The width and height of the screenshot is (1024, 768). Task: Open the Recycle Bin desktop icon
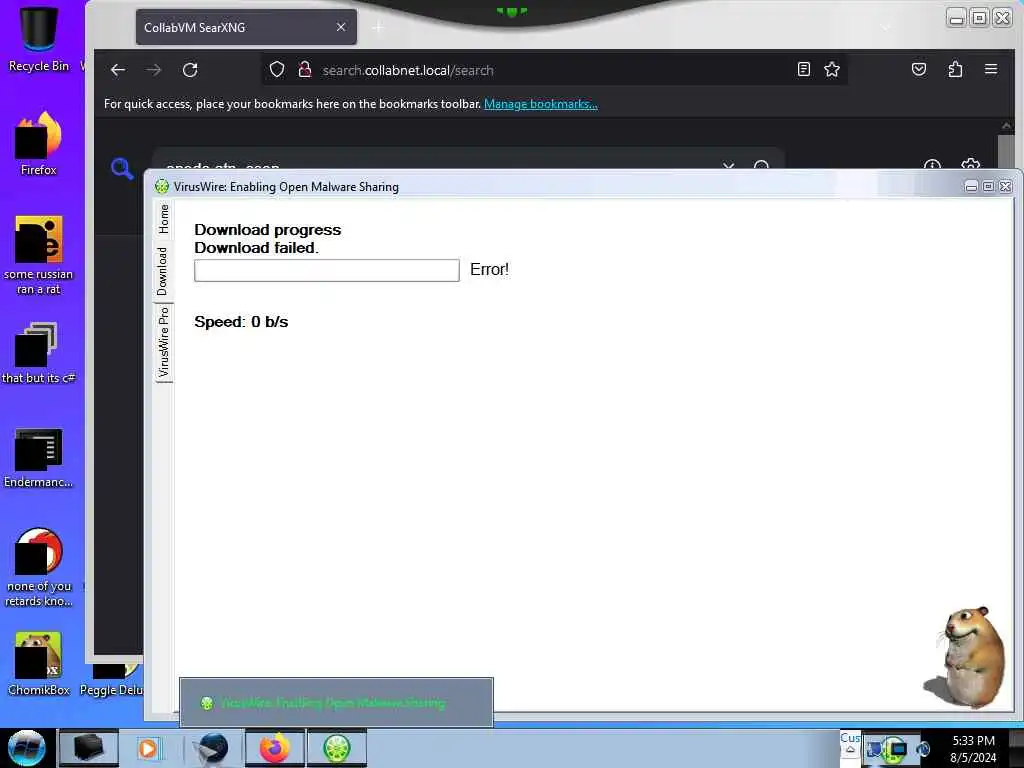click(x=39, y=39)
